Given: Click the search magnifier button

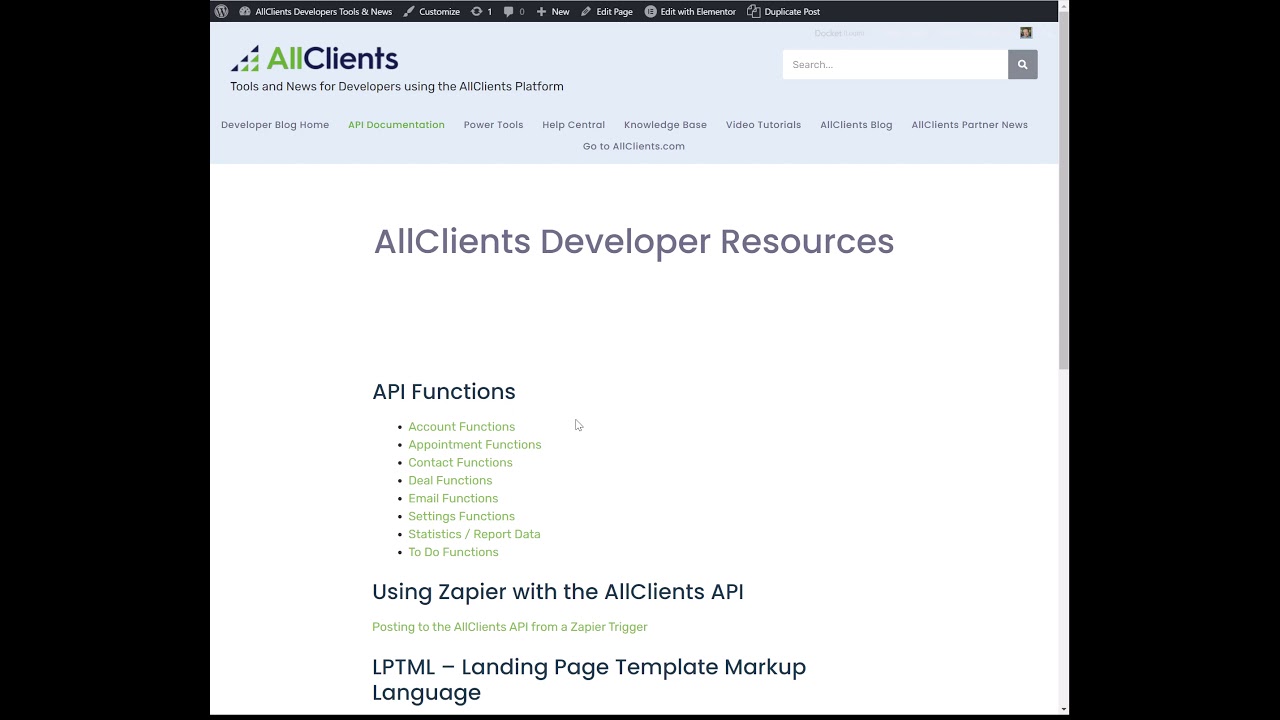Looking at the screenshot, I should coord(1022,64).
